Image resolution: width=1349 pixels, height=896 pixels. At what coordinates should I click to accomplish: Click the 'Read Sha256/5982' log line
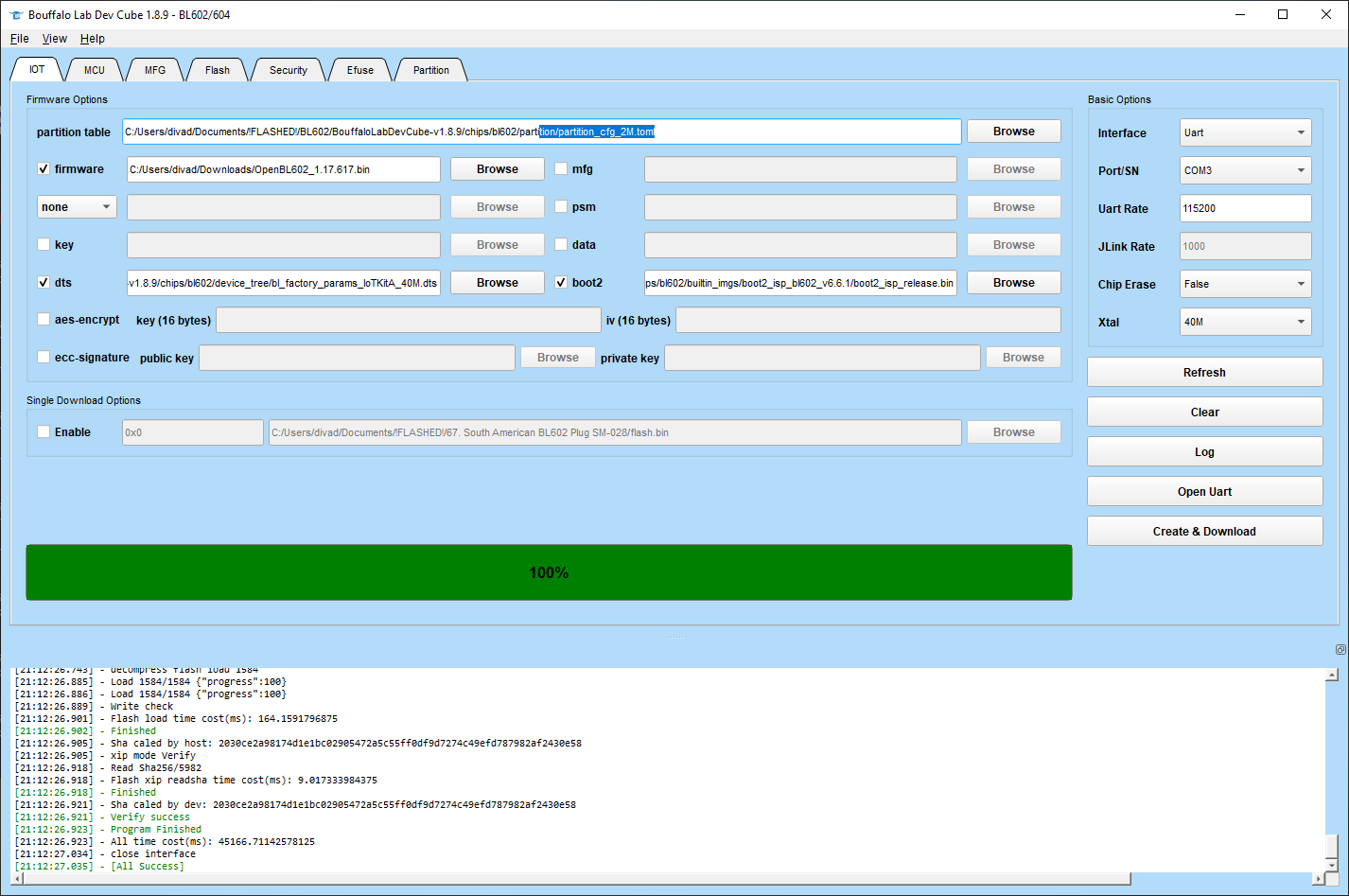(x=108, y=768)
